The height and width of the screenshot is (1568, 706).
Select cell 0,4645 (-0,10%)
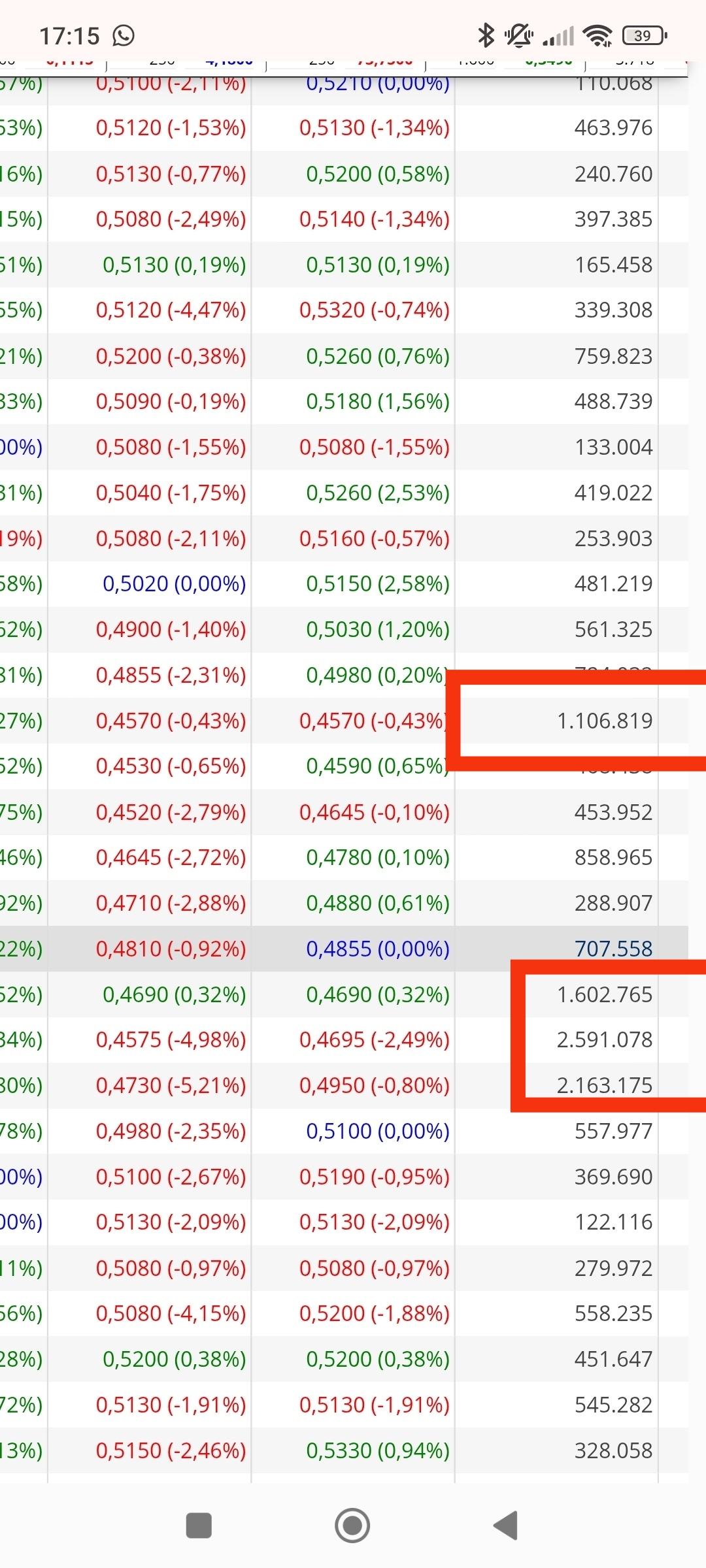point(375,812)
